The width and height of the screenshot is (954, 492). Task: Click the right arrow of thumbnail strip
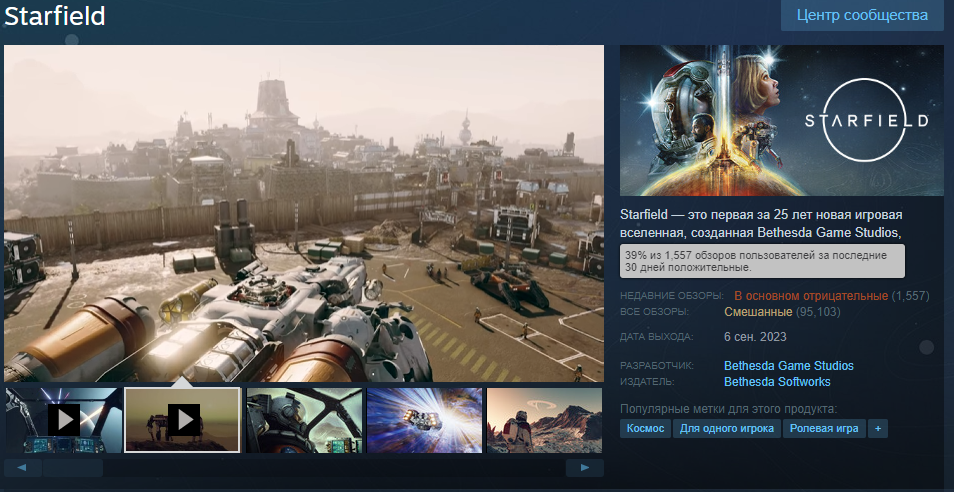pos(585,468)
